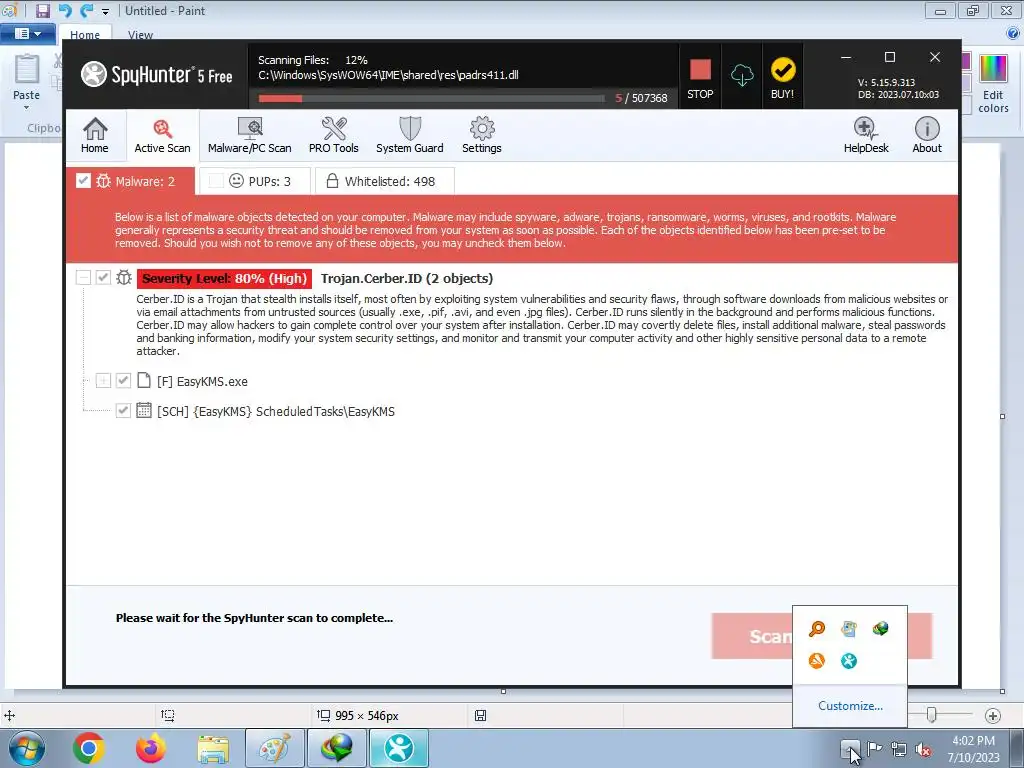Switch to the Paint taskbar button
The image size is (1024, 768).
[x=274, y=748]
